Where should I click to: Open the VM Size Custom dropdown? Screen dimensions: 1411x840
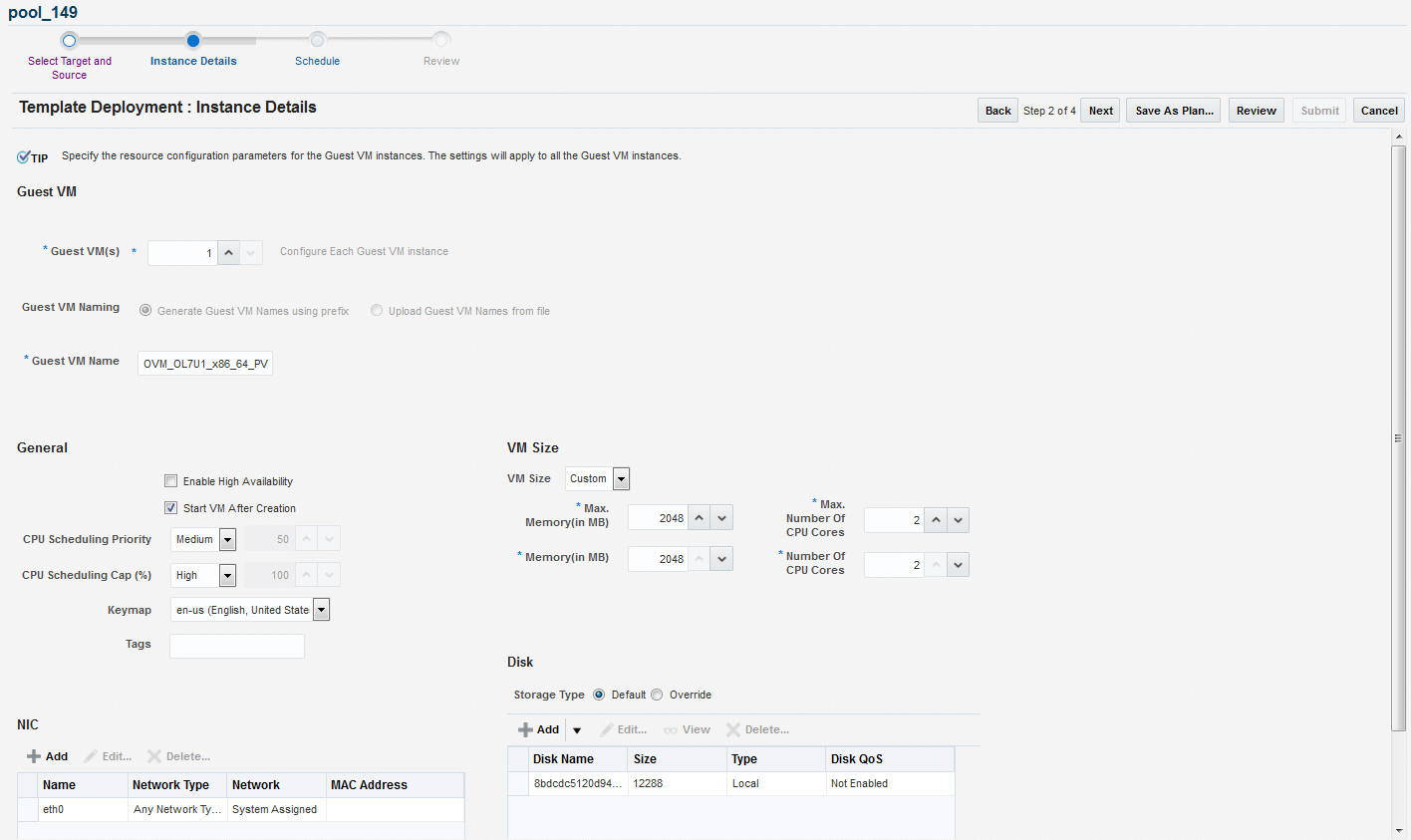(621, 479)
